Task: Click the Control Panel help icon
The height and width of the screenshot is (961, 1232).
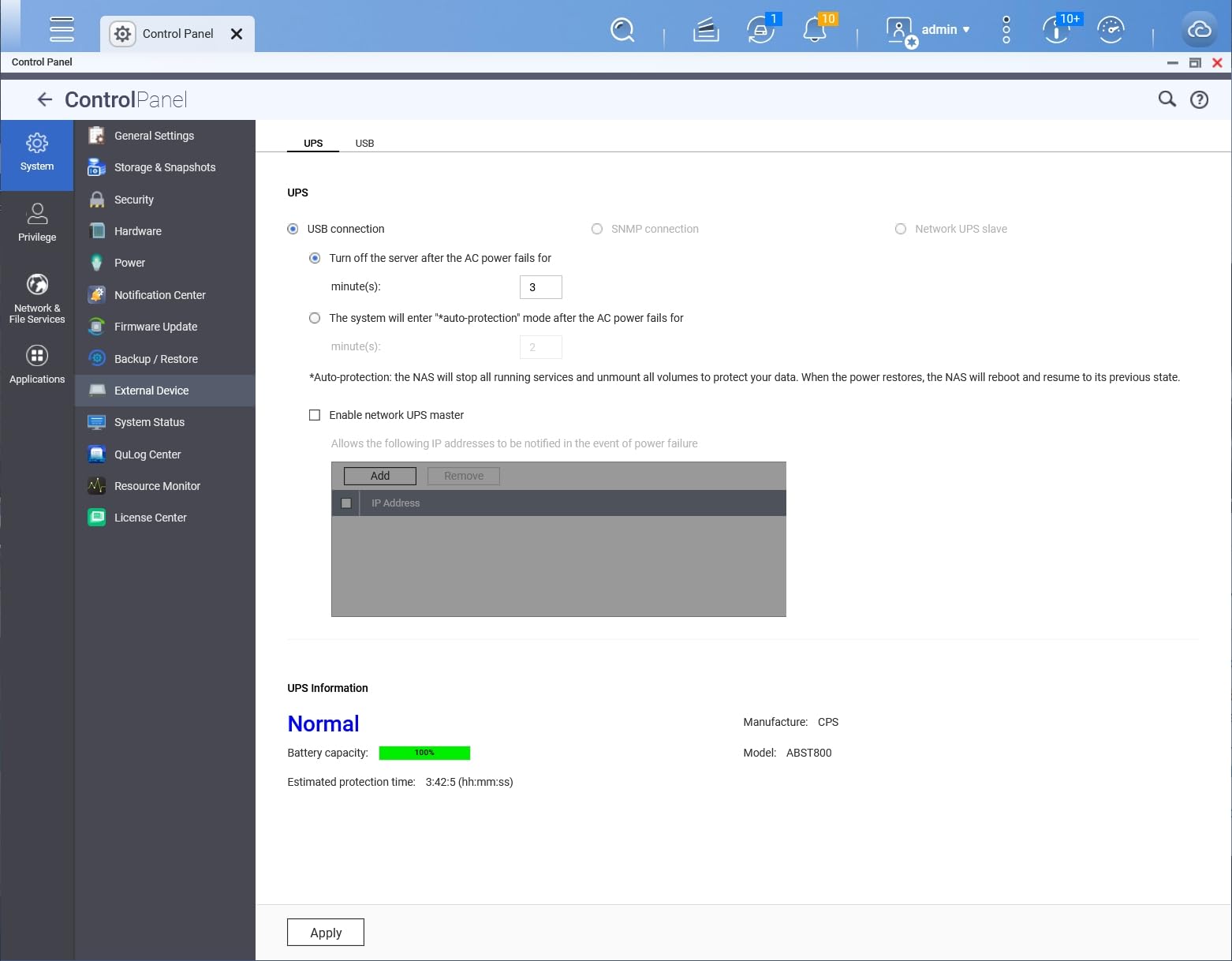Action: [x=1199, y=99]
